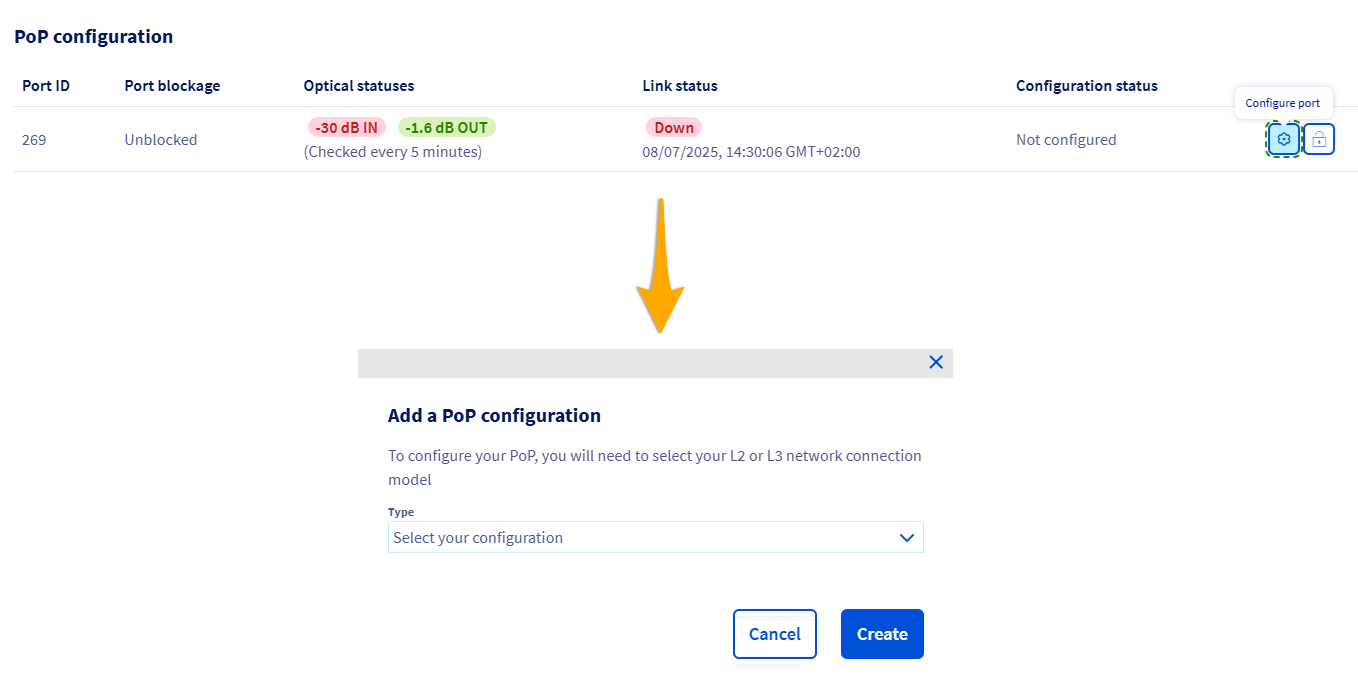Screen dimensions: 1358x696
Task: Click the Configure port gear icon
Action: (x=1284, y=139)
